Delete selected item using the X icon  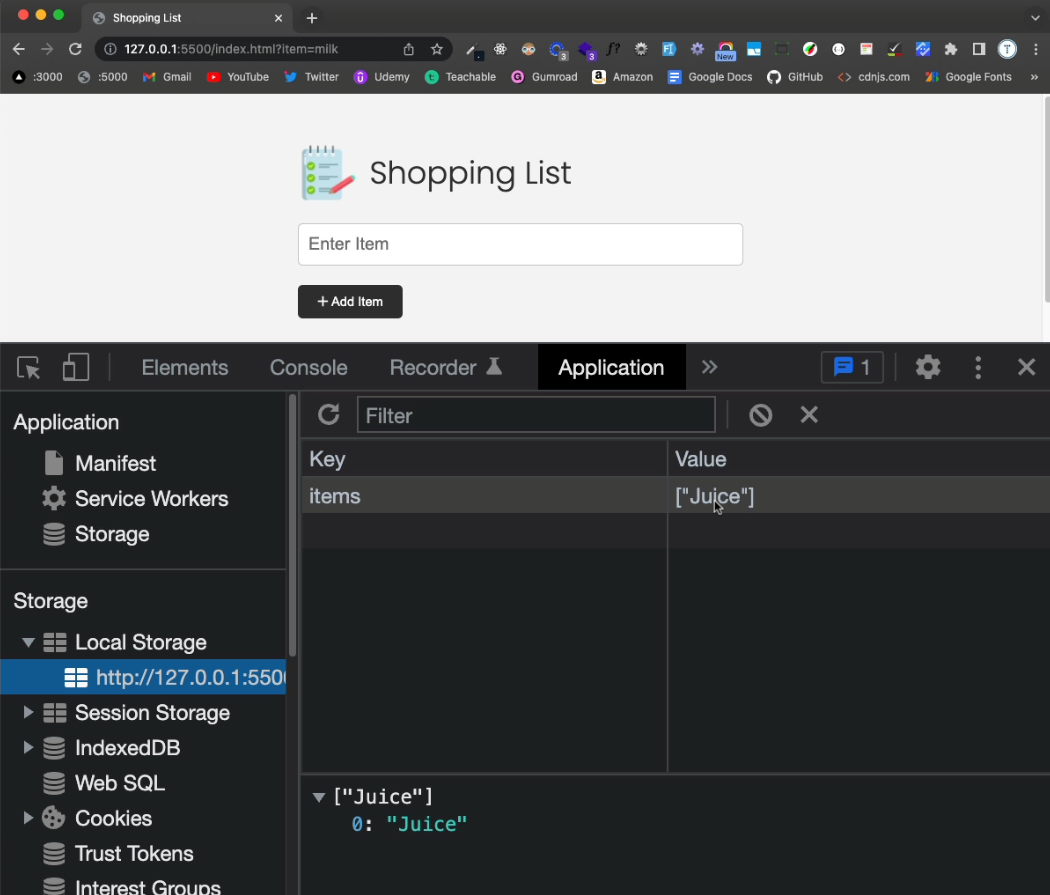tap(809, 414)
